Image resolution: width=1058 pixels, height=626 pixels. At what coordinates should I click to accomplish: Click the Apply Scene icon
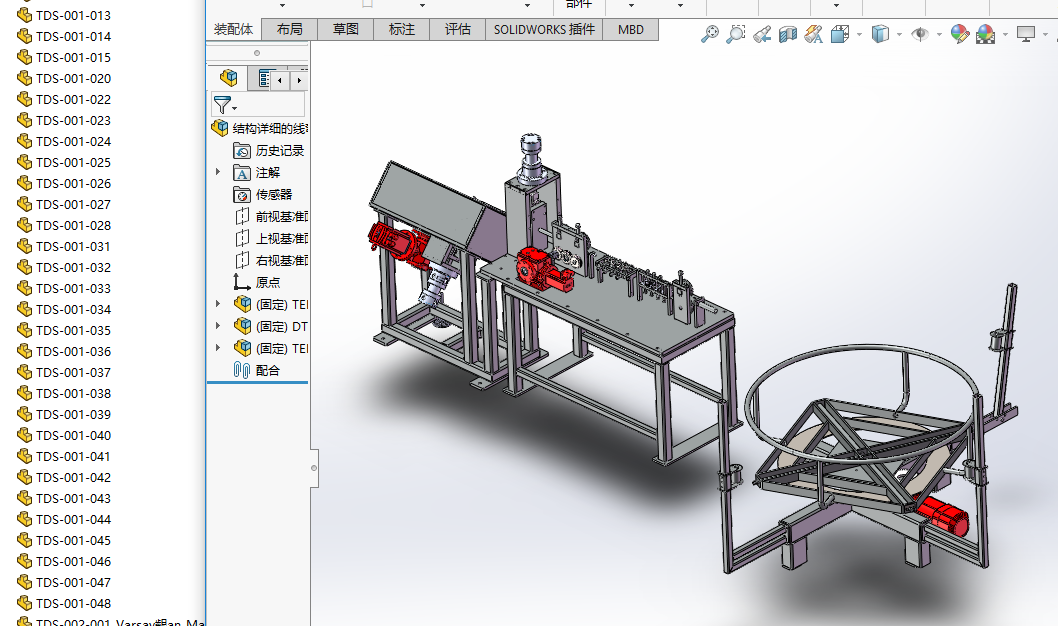pos(985,34)
